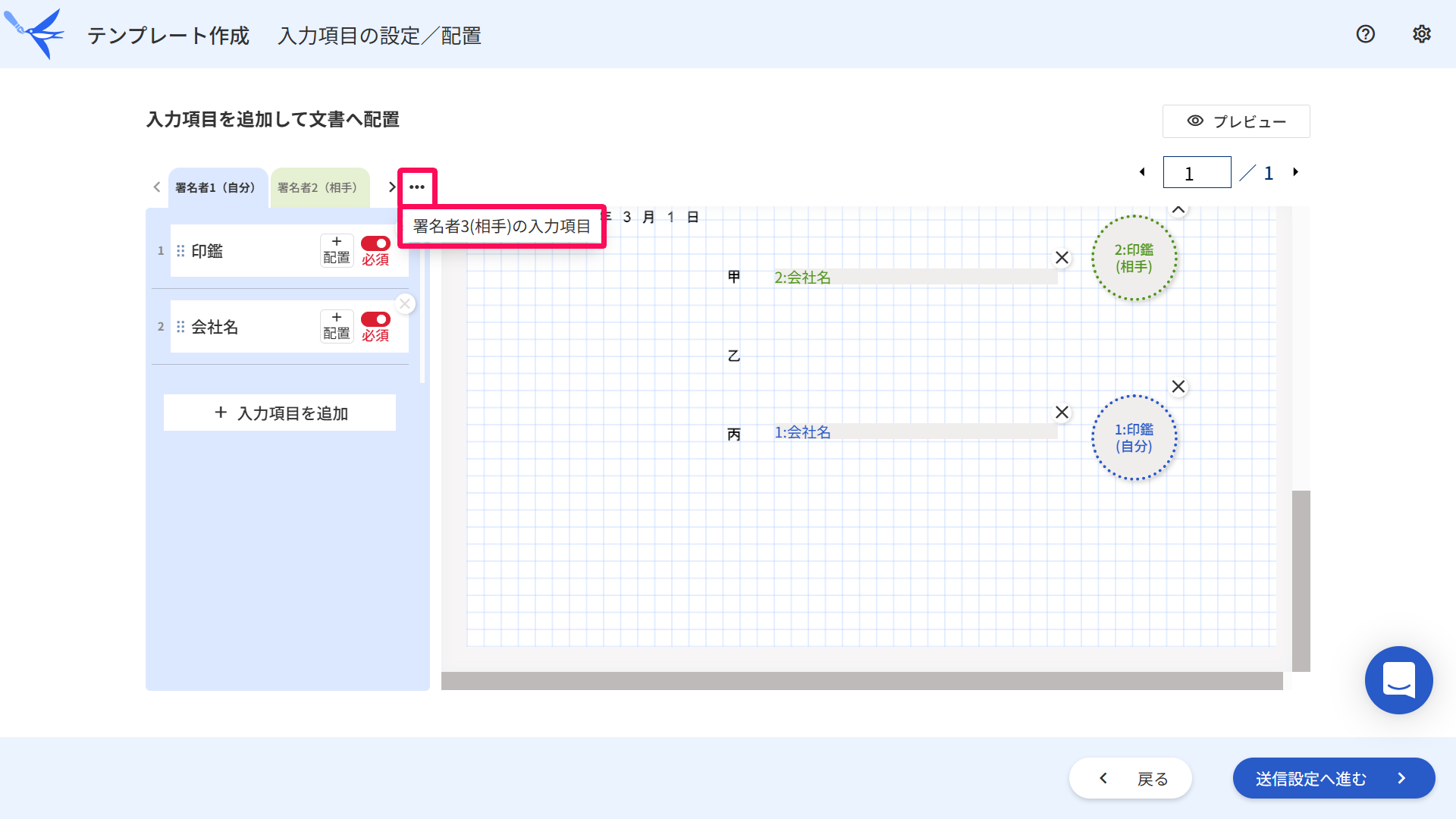1456x819 pixels.
Task: Remove the 1:会社名 field from document
Action: point(1062,413)
